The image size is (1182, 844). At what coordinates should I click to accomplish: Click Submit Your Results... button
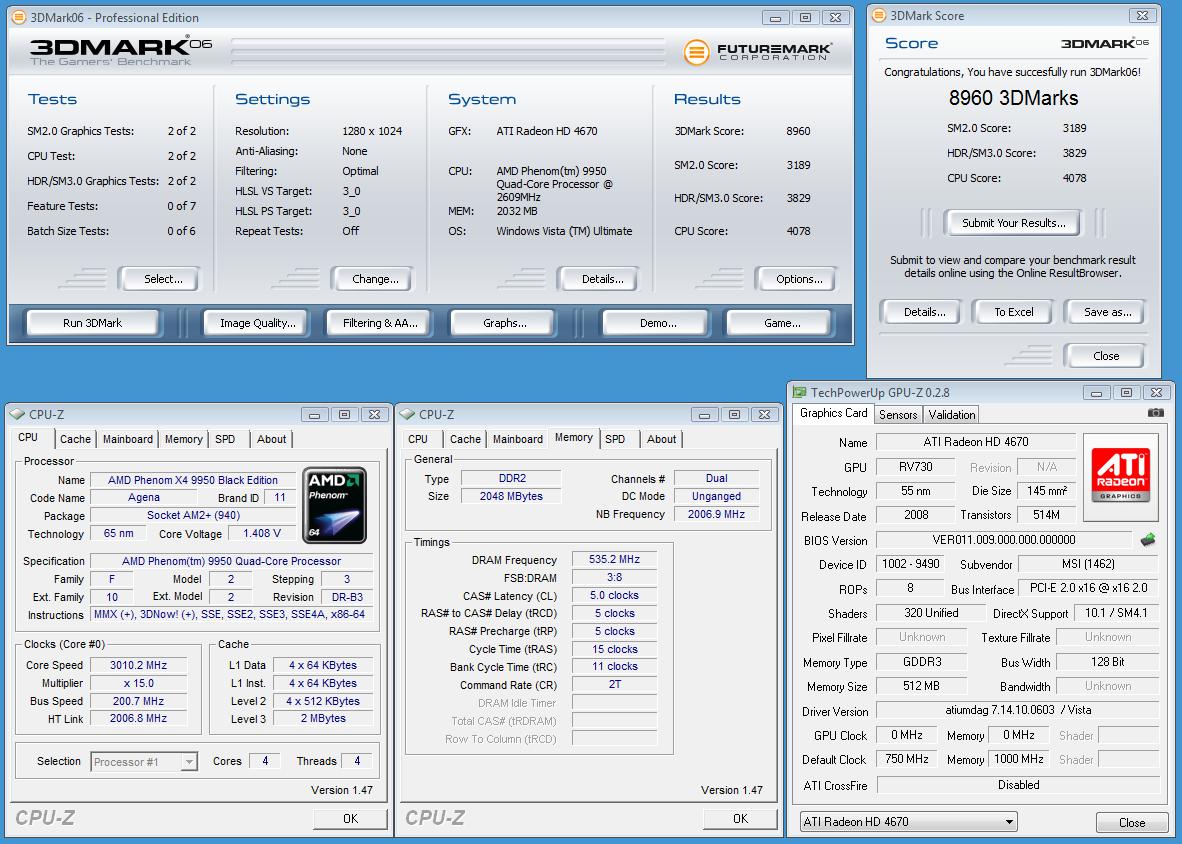[1013, 222]
